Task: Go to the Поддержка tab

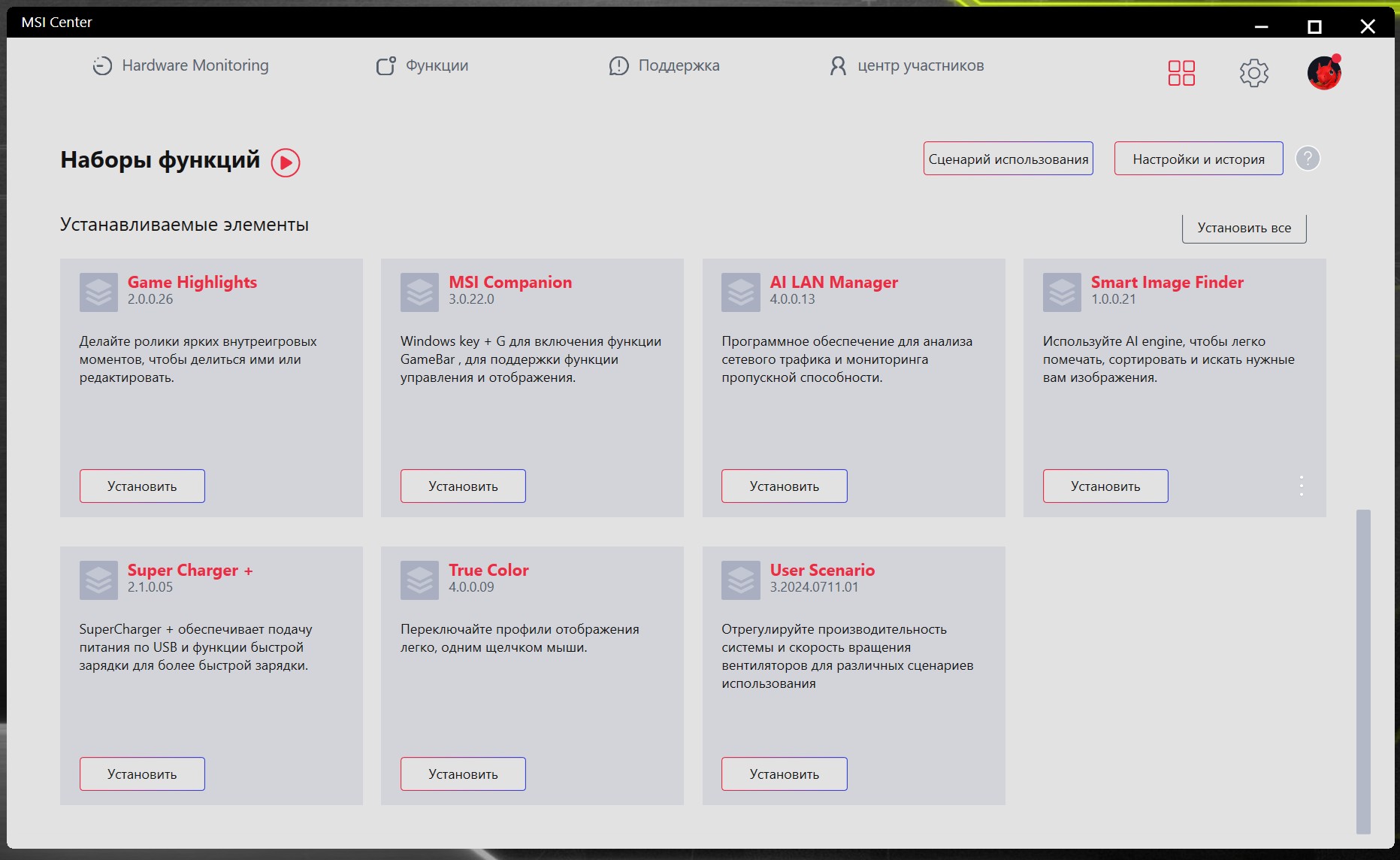Action: coord(664,65)
